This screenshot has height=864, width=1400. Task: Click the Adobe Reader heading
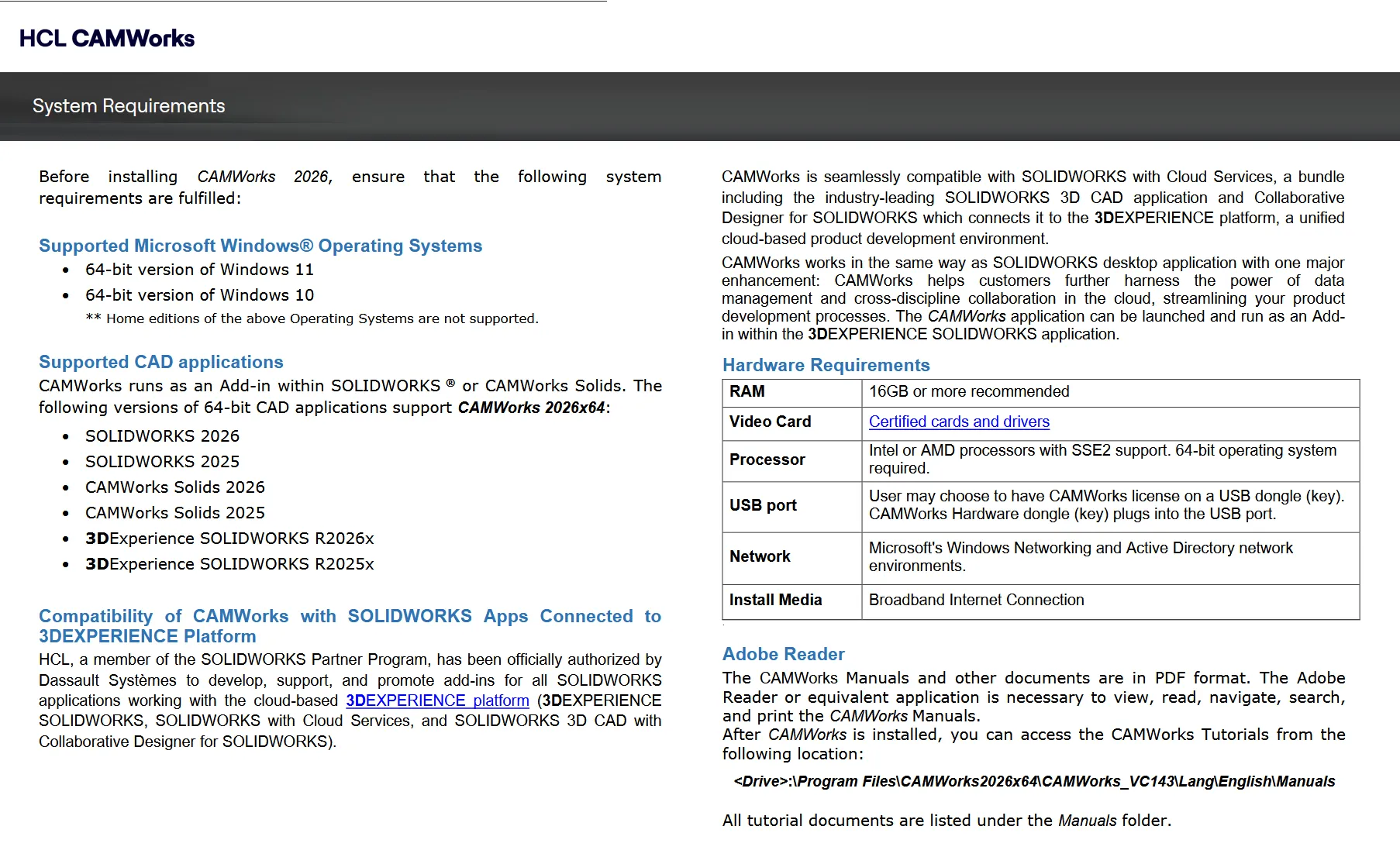783,654
